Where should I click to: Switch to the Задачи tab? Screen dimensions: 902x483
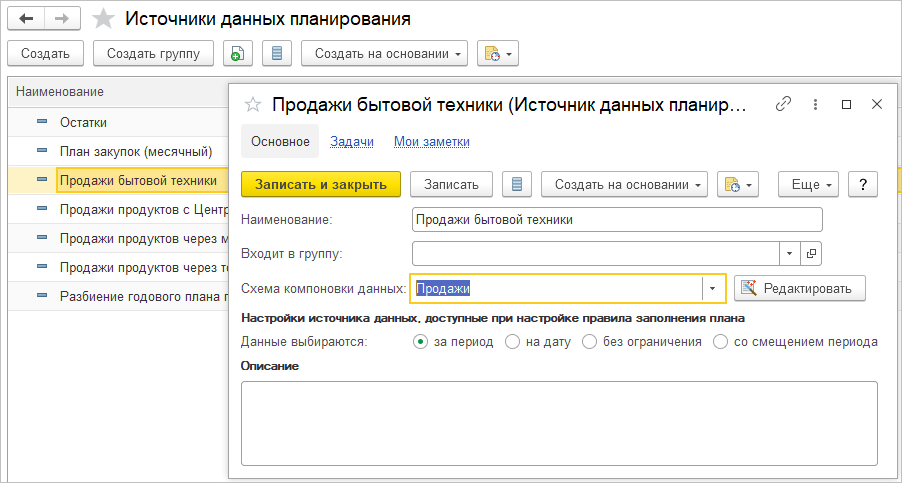point(352,142)
